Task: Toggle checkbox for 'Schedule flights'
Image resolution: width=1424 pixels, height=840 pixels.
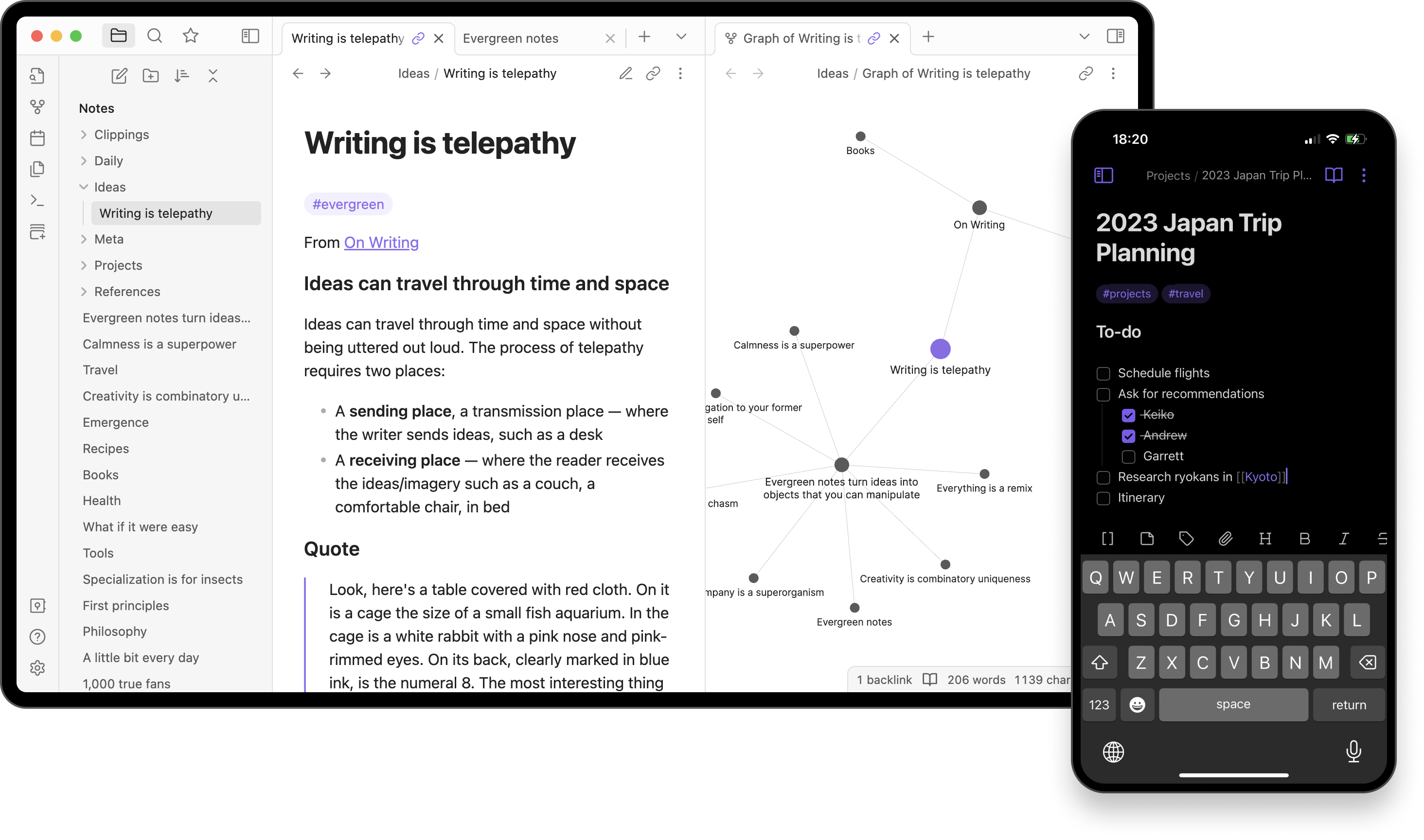Action: [x=1102, y=372]
